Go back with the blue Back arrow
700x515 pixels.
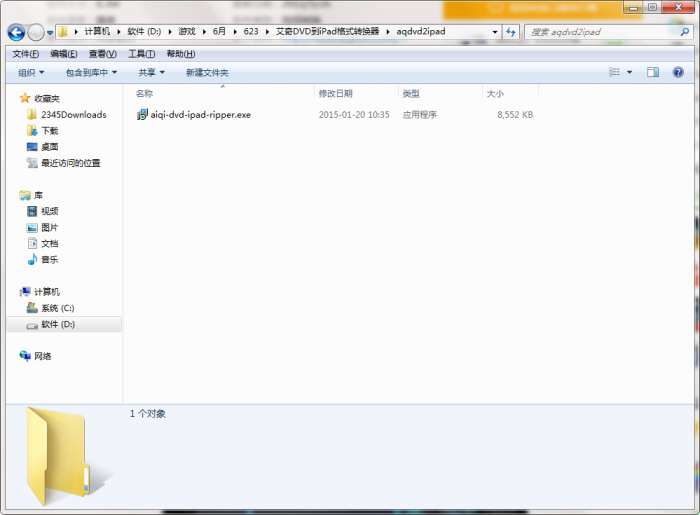coord(17,32)
